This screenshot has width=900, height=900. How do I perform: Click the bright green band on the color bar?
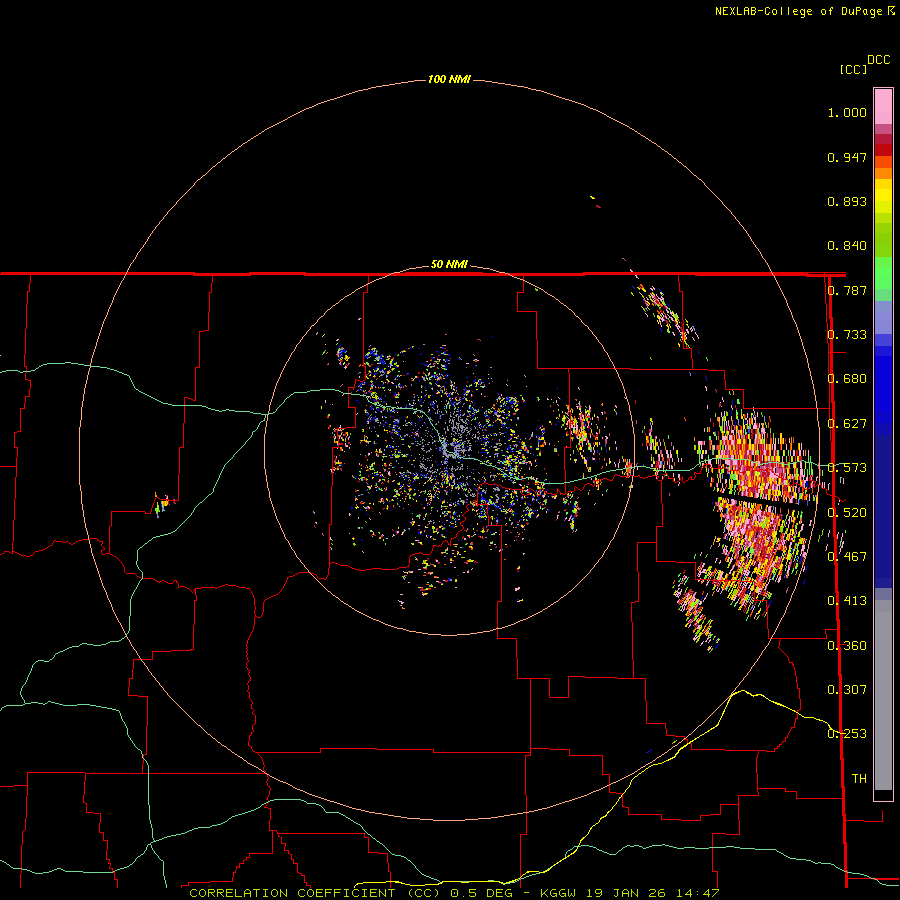coord(883,273)
